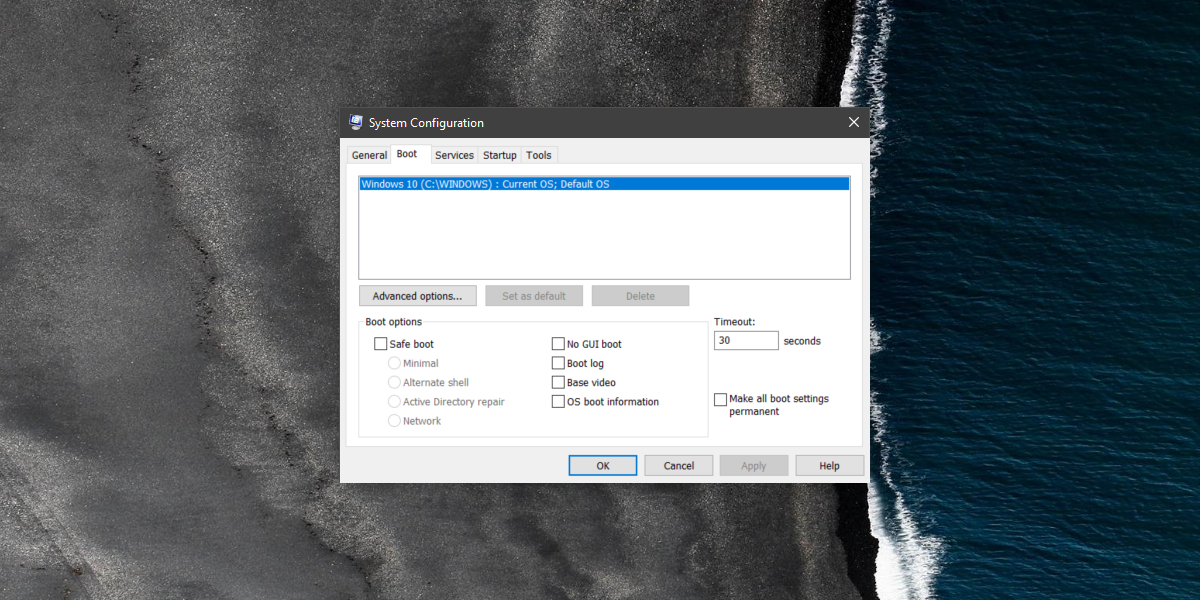Image resolution: width=1200 pixels, height=600 pixels.
Task: Click the Timeout seconds input field
Action: point(746,341)
